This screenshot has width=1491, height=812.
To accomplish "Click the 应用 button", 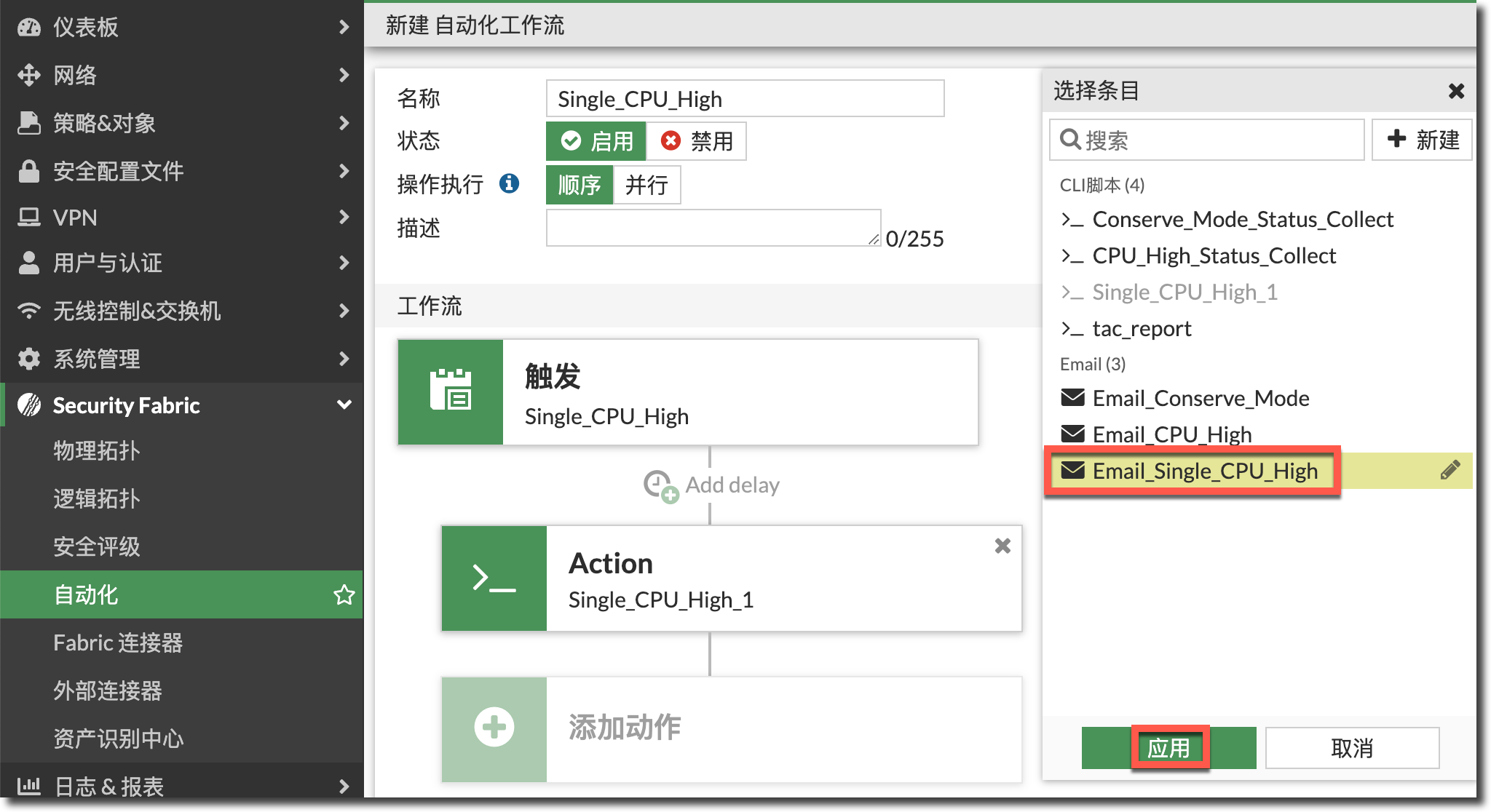I will (x=1168, y=748).
